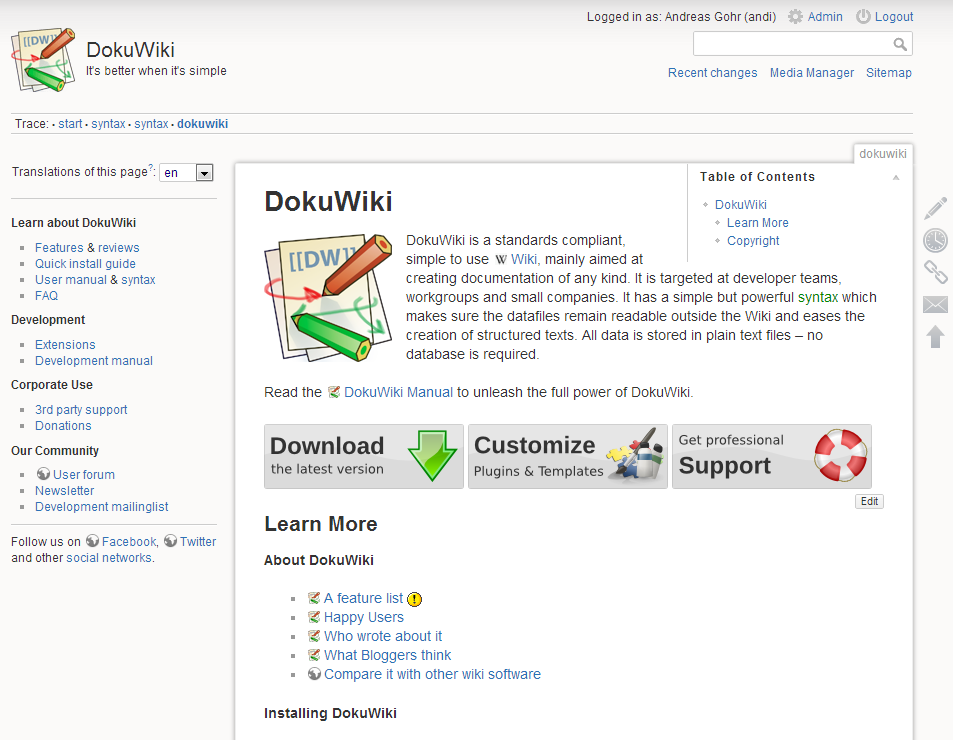This screenshot has height=740, width=953.
Task: Go to the Sitemap
Action: click(888, 73)
